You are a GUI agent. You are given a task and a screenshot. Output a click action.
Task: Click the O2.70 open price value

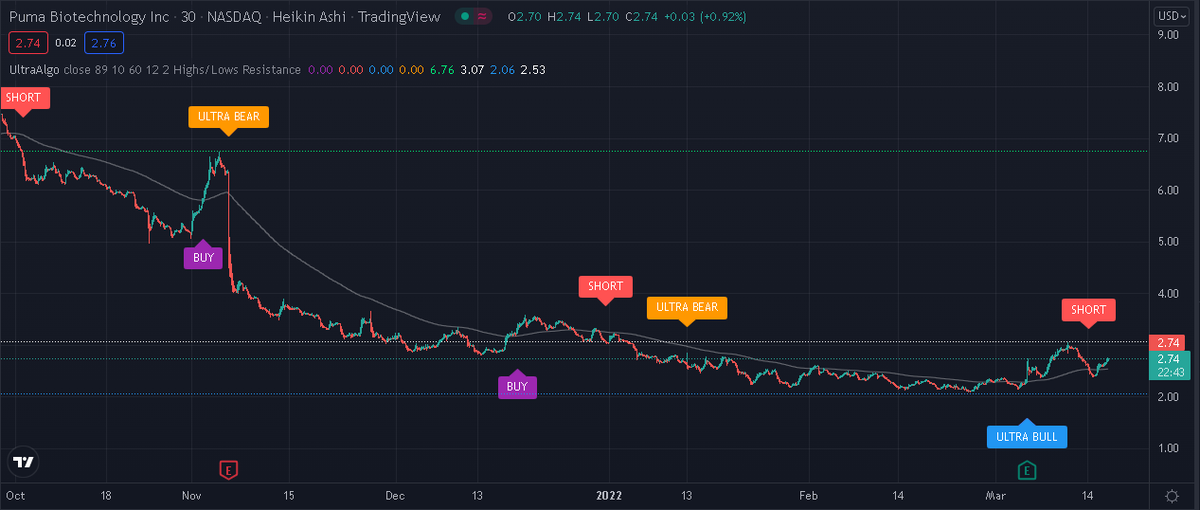[524, 18]
